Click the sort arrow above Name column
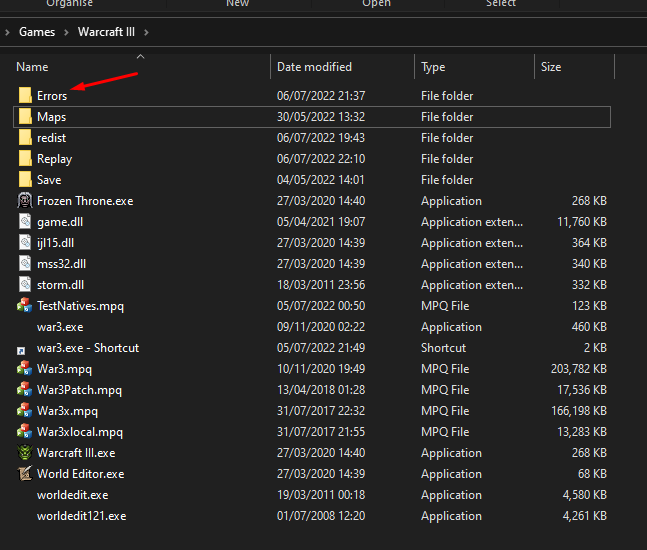This screenshot has height=550, width=647. (x=140, y=56)
